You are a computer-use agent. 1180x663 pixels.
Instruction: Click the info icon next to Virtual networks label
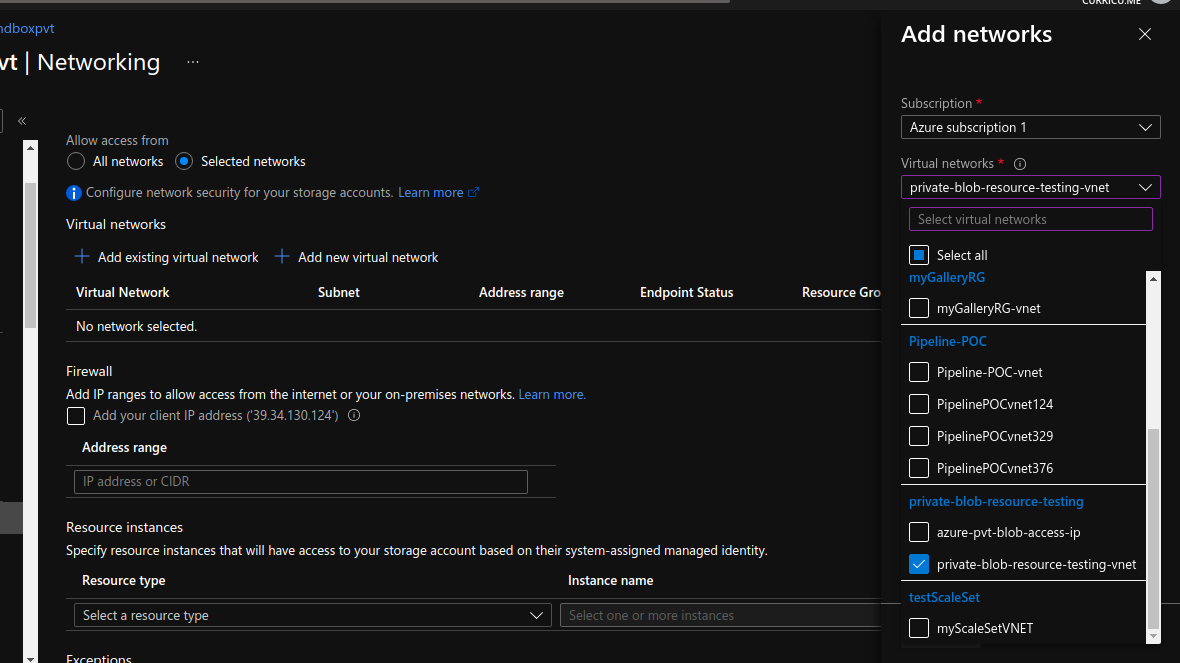1020,164
